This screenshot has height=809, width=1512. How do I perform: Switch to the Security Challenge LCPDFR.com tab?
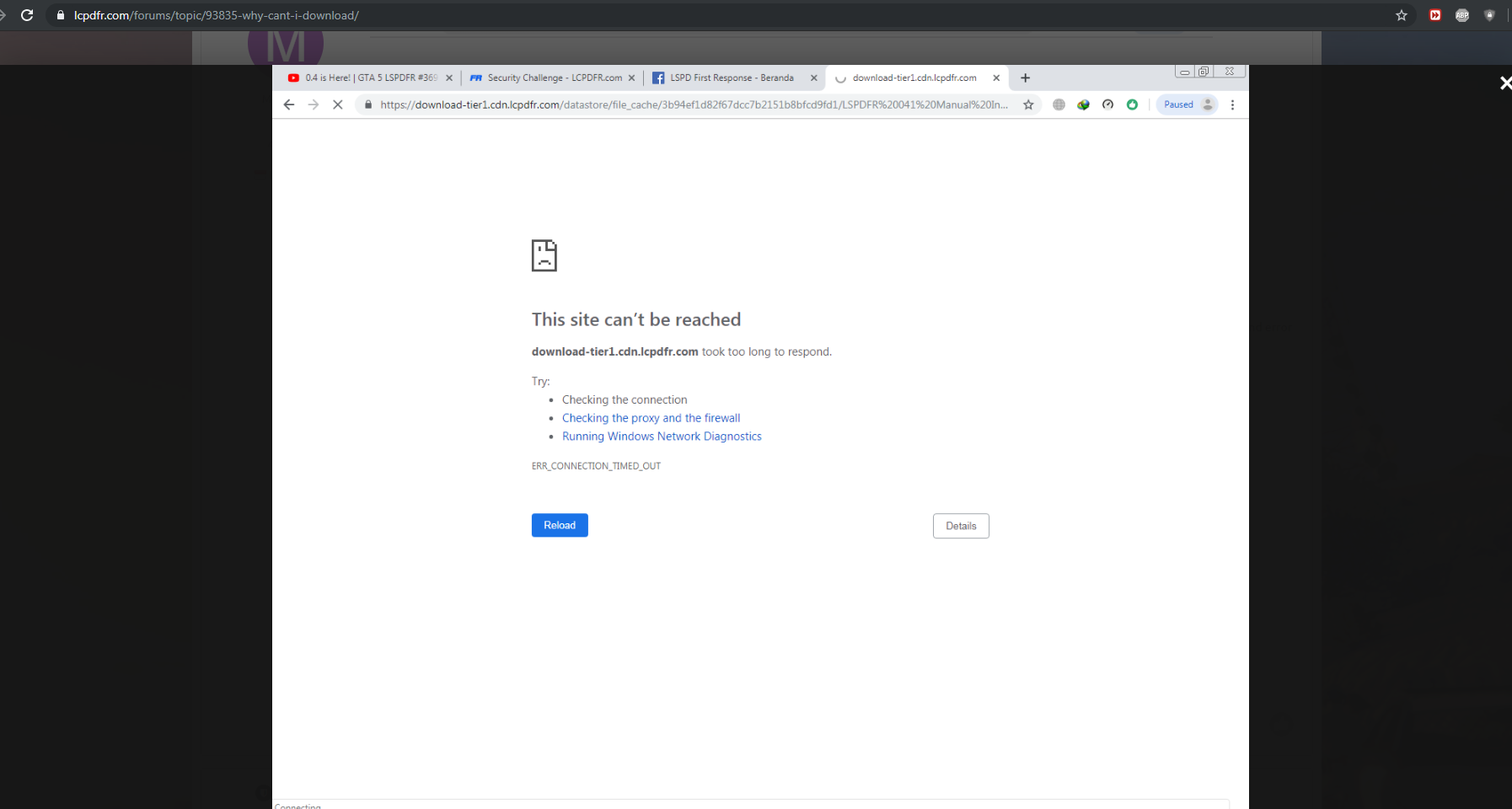coord(552,78)
